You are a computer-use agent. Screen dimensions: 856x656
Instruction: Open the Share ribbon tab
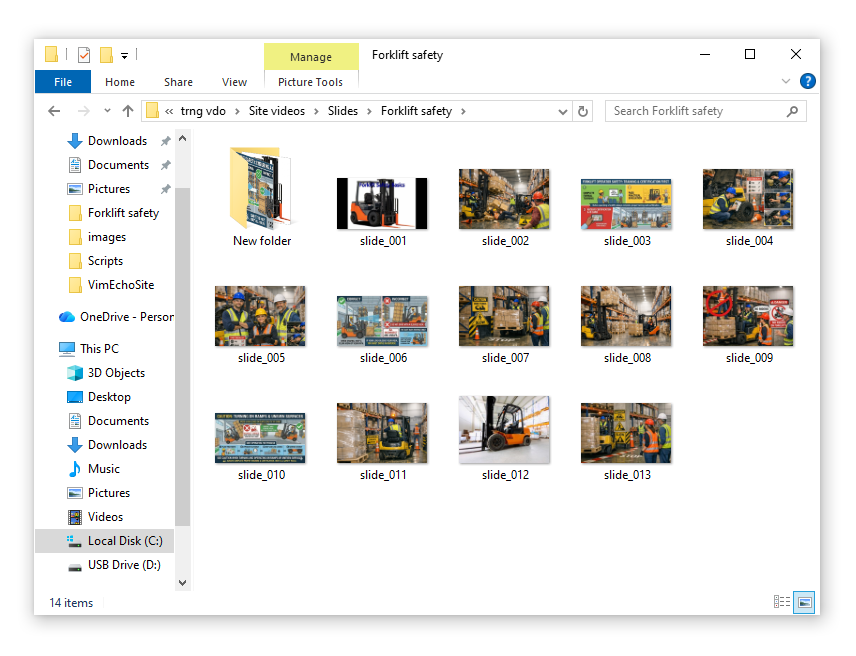pos(178,82)
